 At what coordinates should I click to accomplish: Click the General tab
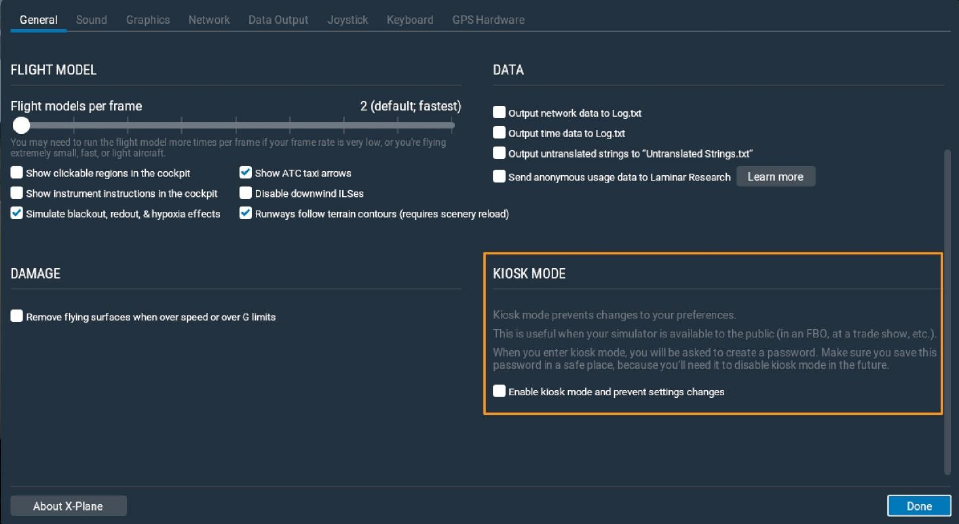click(38, 20)
